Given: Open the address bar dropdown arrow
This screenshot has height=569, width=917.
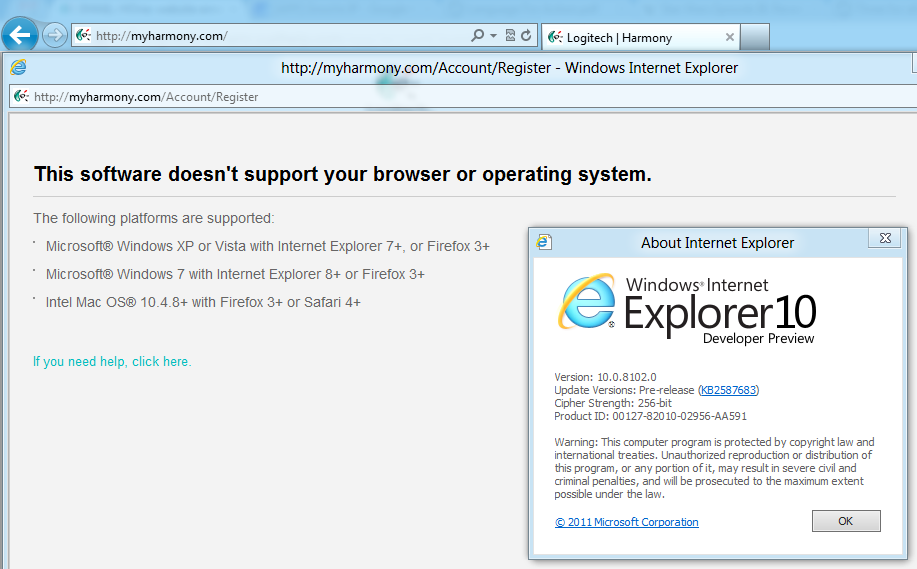Looking at the screenshot, I should coord(494,36).
